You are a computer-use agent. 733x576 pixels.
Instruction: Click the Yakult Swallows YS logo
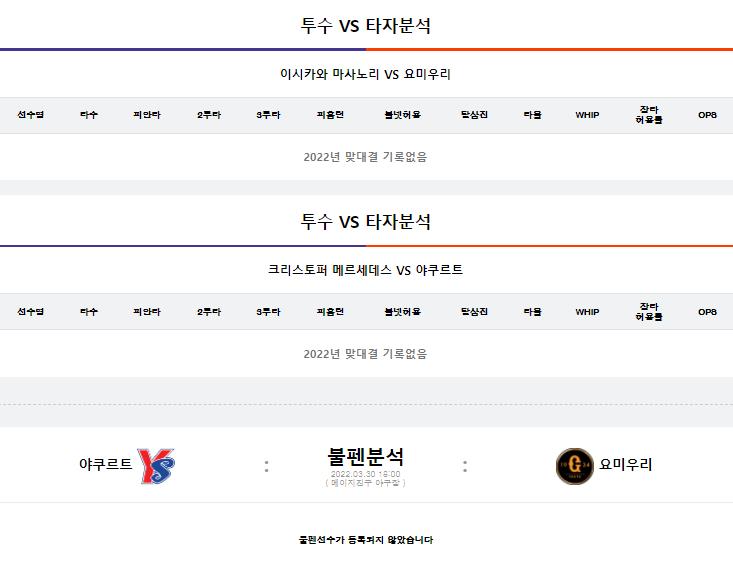[156, 466]
